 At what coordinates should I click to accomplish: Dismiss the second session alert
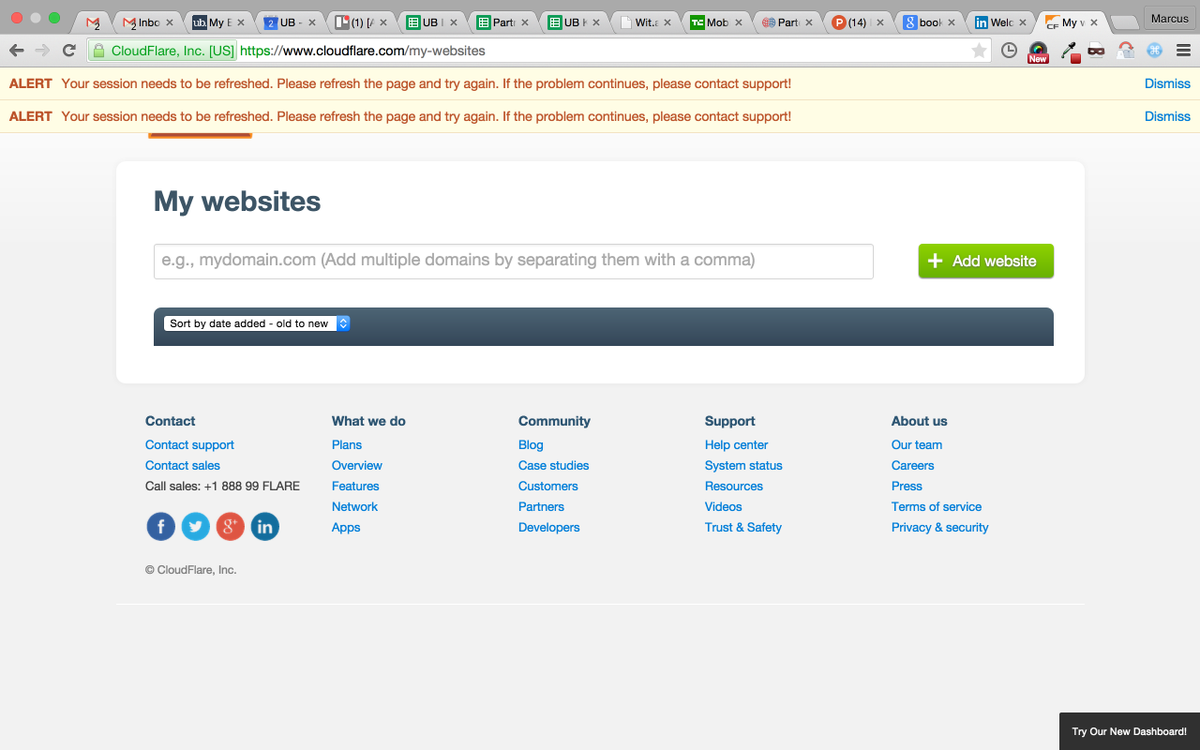1167,116
